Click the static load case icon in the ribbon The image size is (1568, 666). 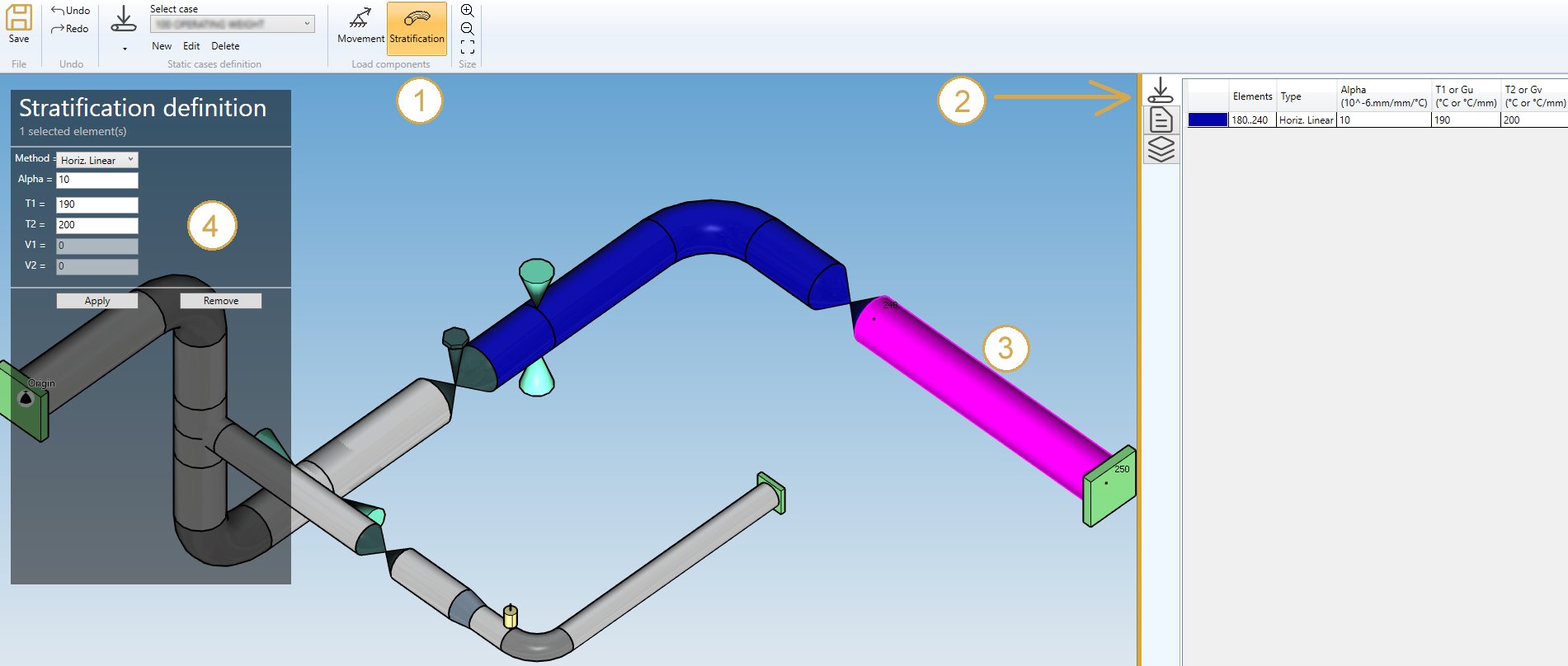click(124, 20)
